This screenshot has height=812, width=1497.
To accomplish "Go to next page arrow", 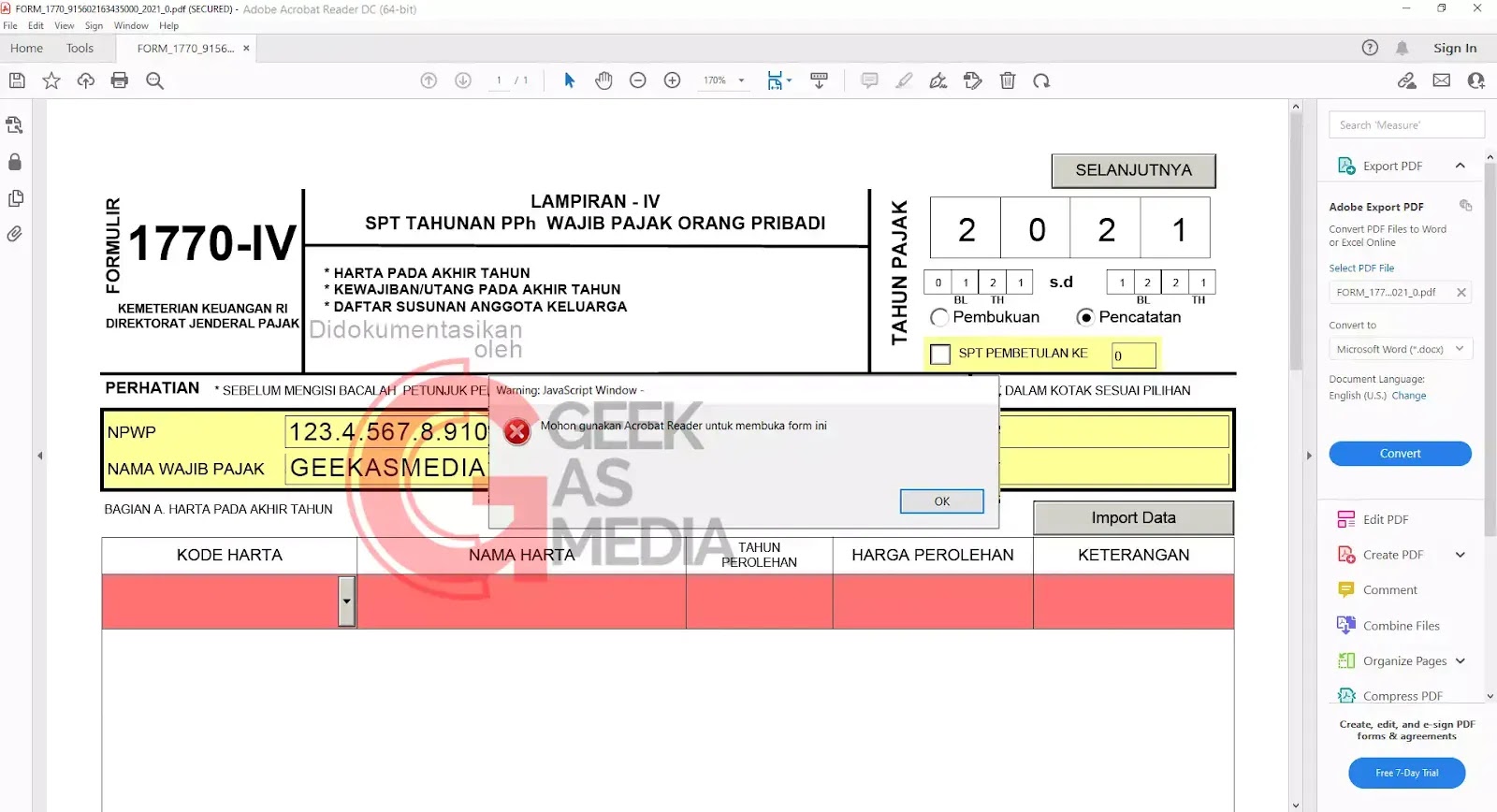I will coord(463,80).
